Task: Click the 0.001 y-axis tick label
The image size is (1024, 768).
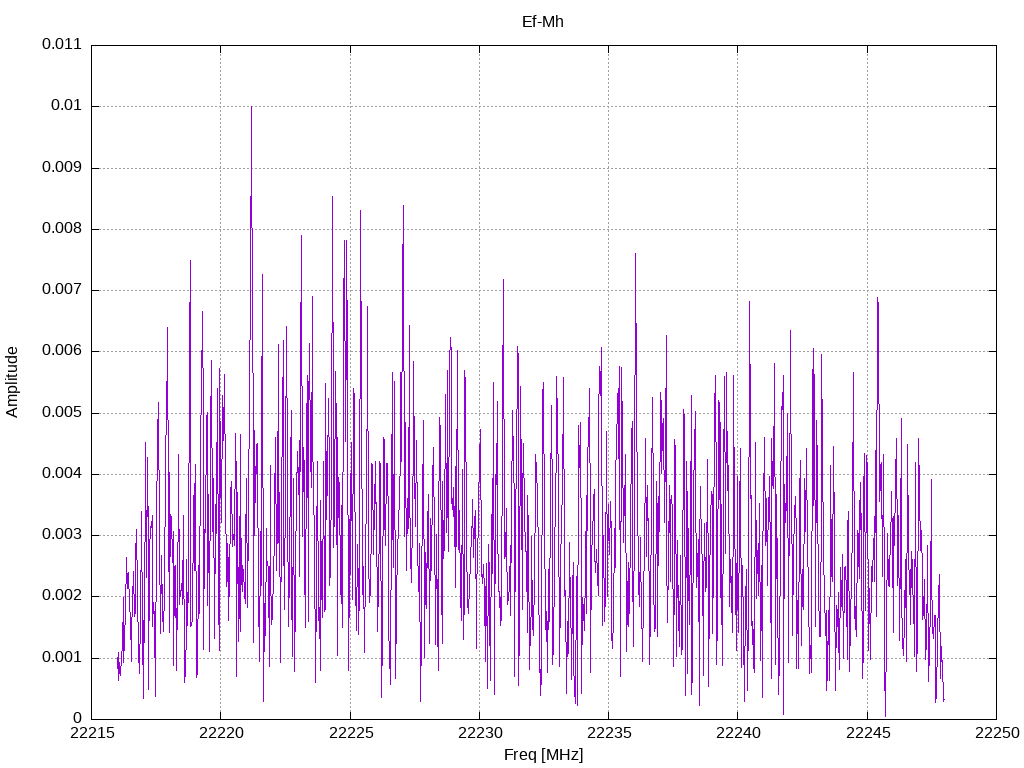Action: pos(61,658)
